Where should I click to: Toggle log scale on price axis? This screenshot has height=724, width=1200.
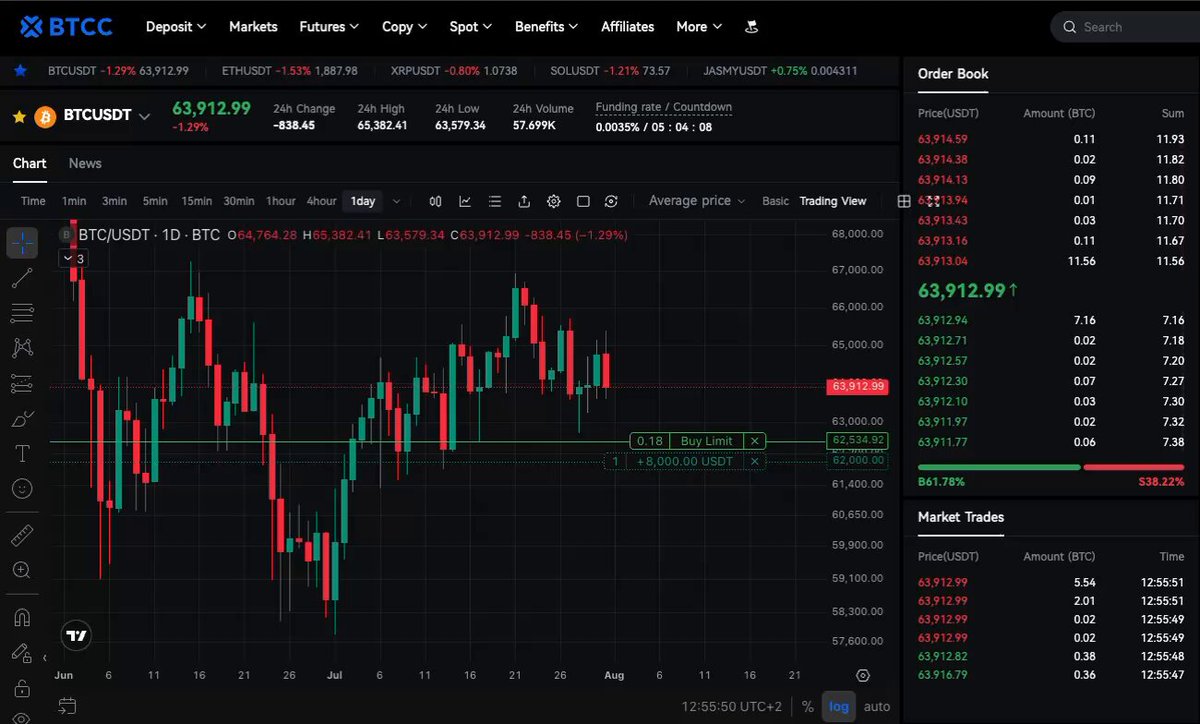click(x=839, y=706)
